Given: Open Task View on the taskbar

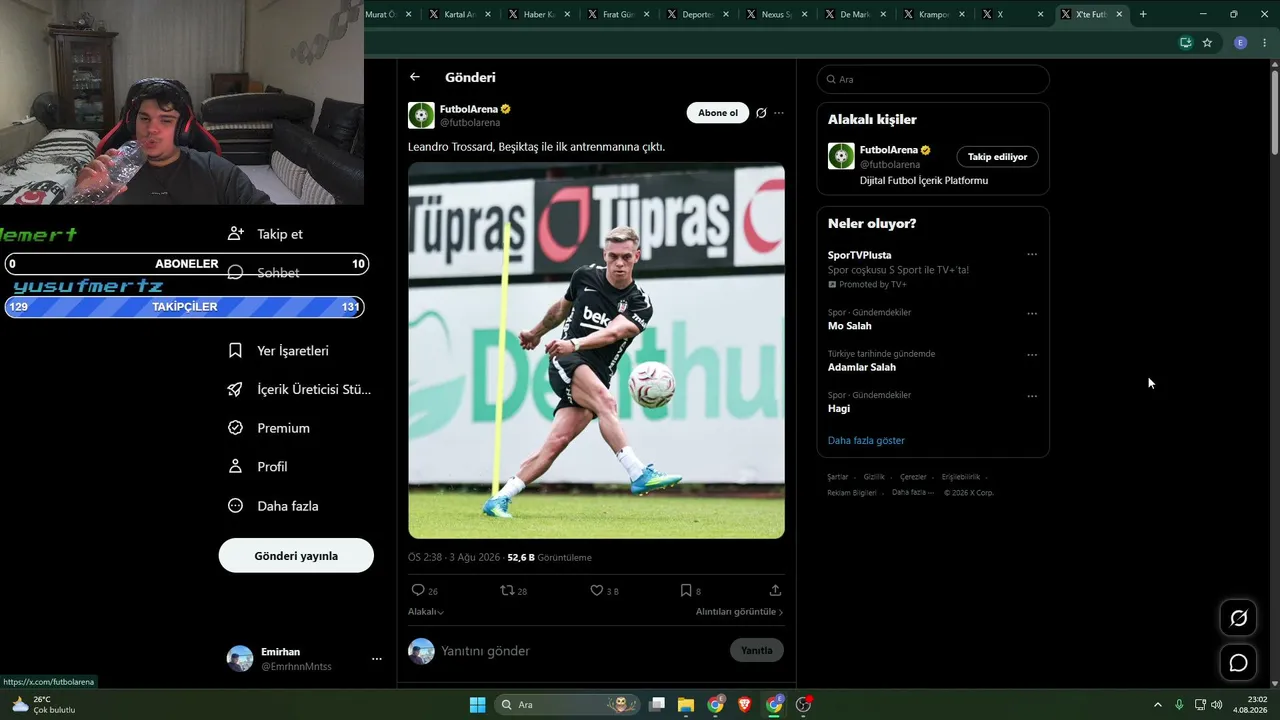Looking at the screenshot, I should point(657,705).
